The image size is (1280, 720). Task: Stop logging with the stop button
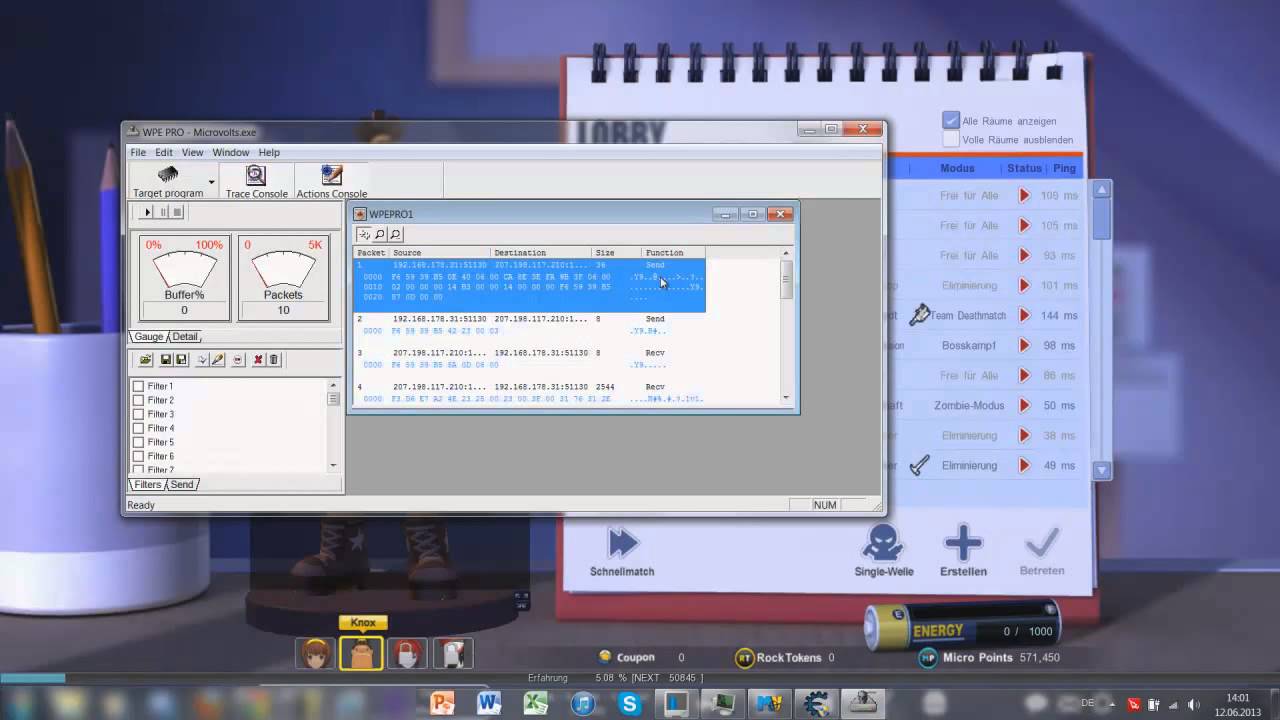178,212
